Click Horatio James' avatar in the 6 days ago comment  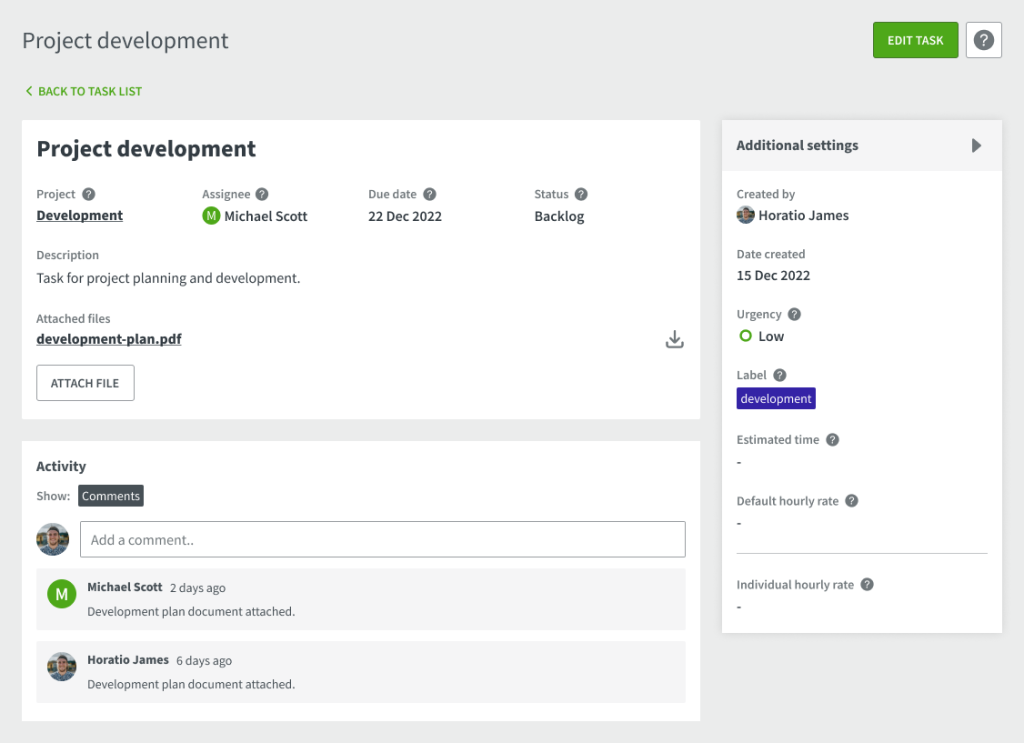(x=61, y=667)
